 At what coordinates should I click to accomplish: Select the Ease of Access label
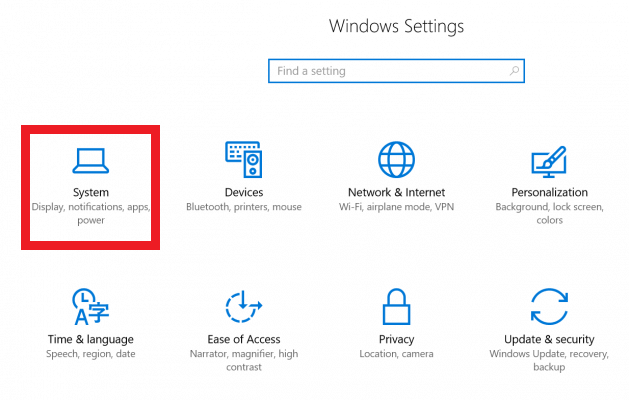[244, 339]
